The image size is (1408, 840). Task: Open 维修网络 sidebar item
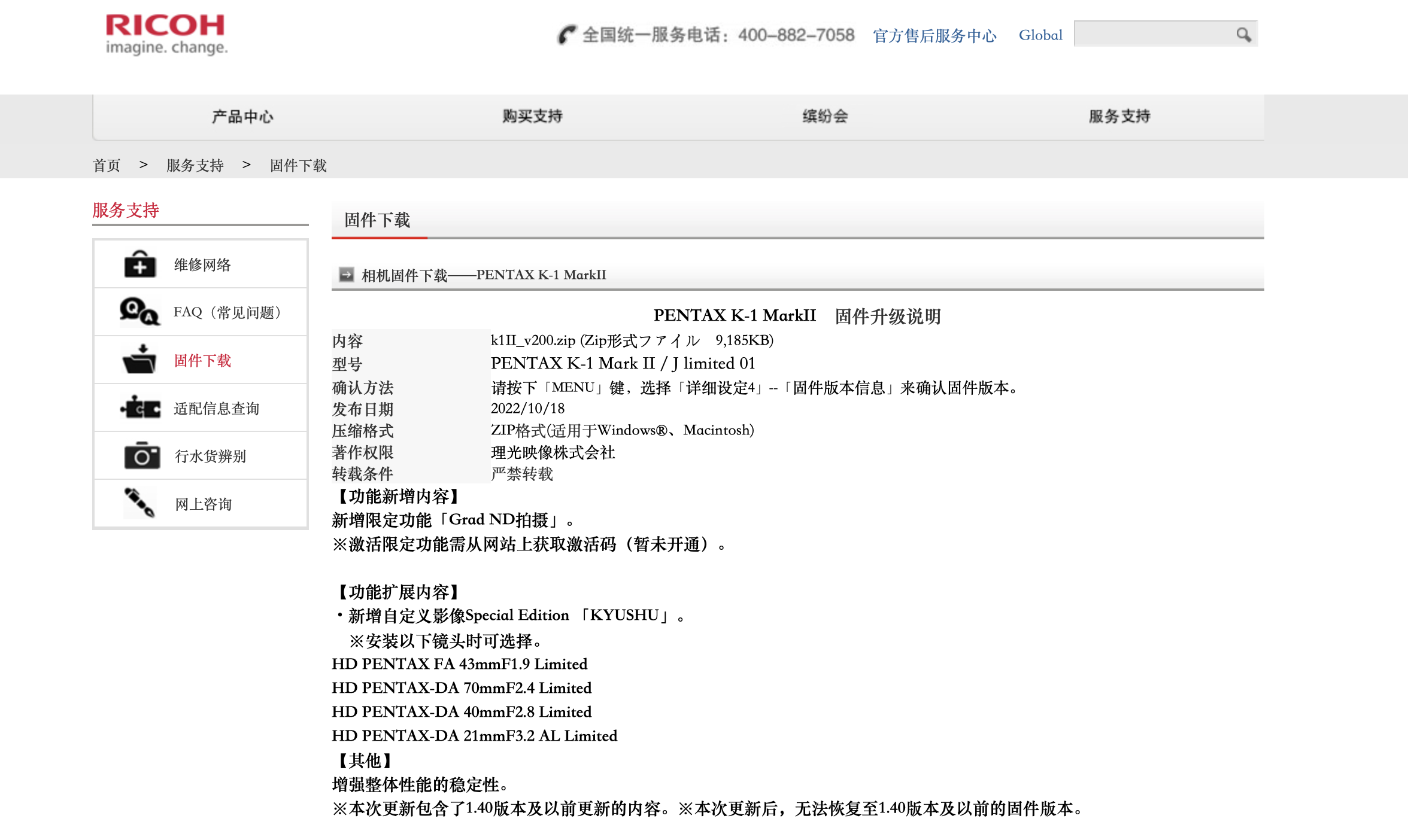[x=201, y=264]
